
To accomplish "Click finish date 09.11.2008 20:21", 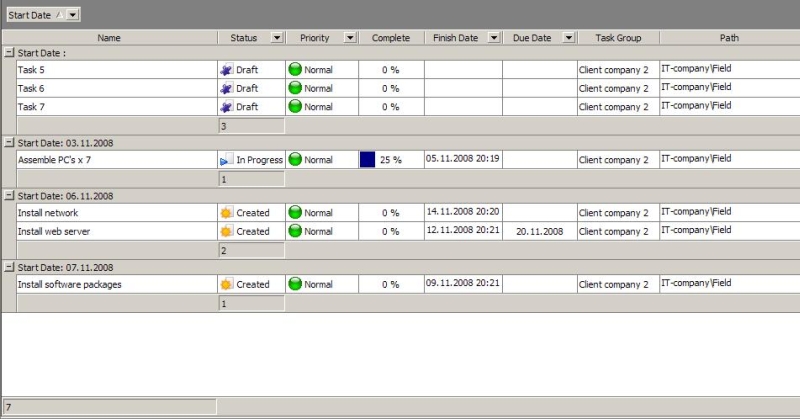I will point(463,283).
